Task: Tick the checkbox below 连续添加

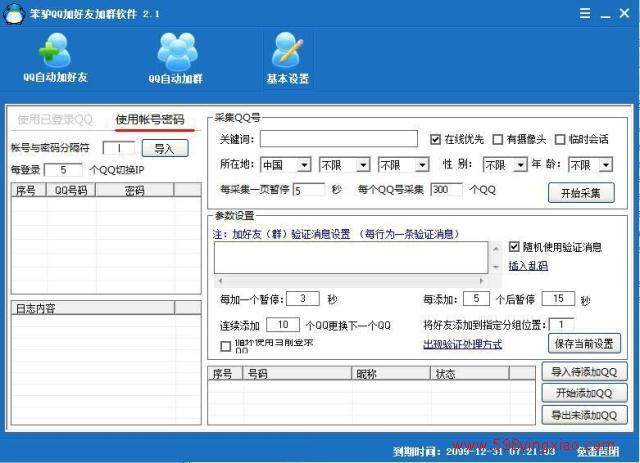Action: point(225,346)
